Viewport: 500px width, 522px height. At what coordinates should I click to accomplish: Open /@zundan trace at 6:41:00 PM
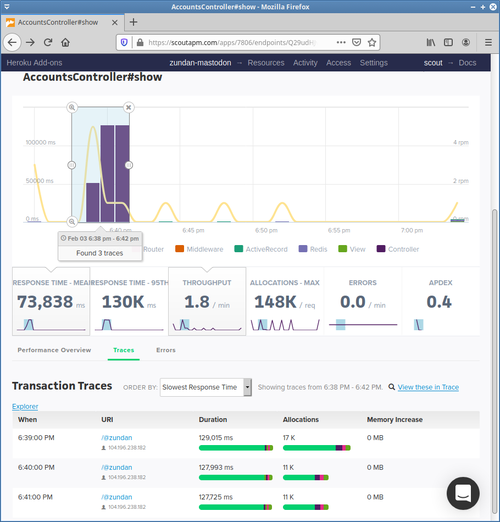(x=117, y=497)
